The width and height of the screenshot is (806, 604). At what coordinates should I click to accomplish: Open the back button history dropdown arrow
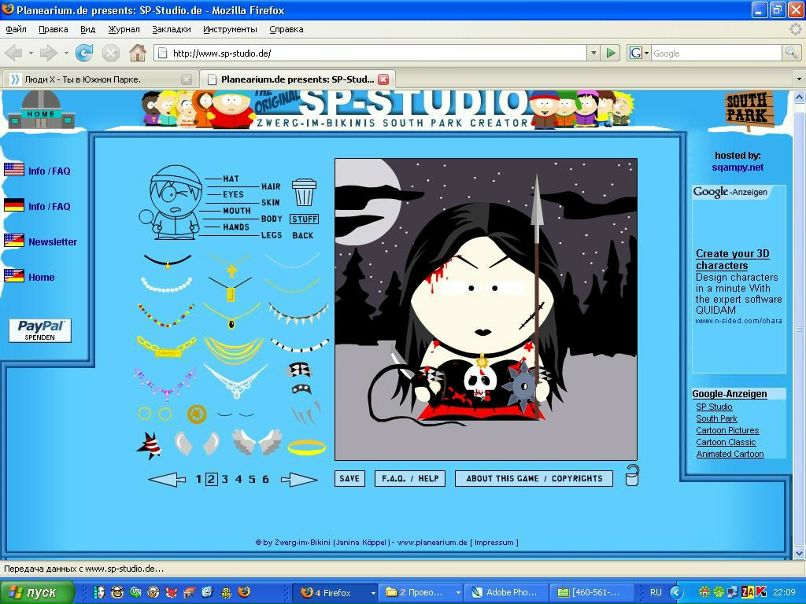[x=29, y=53]
